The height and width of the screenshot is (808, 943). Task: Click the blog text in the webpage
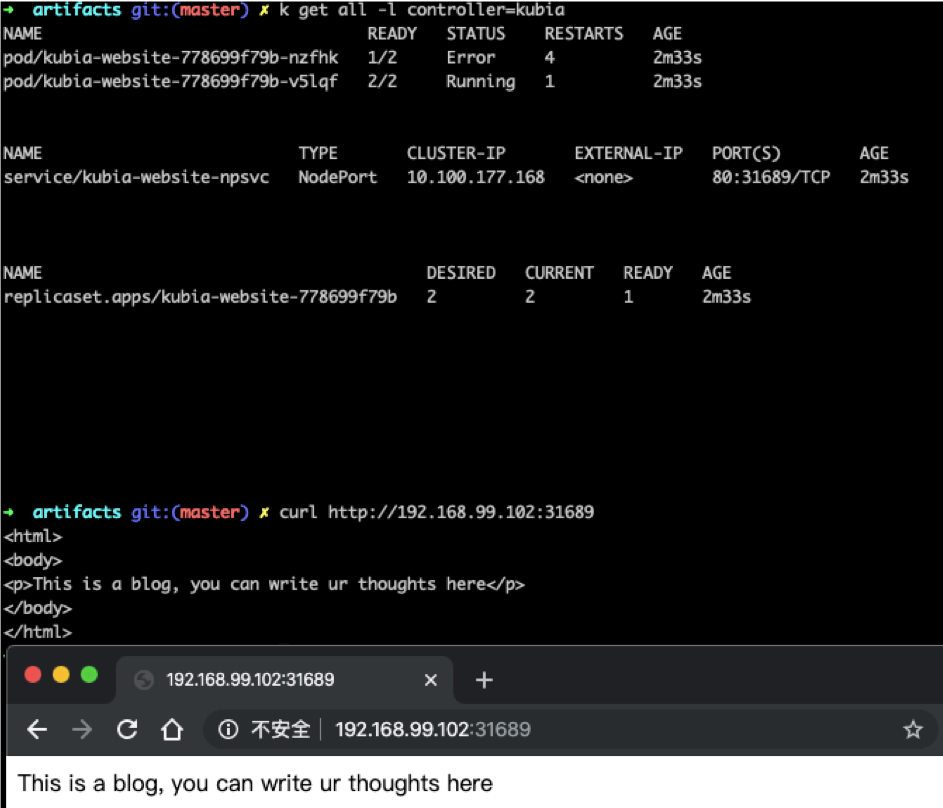tap(255, 783)
